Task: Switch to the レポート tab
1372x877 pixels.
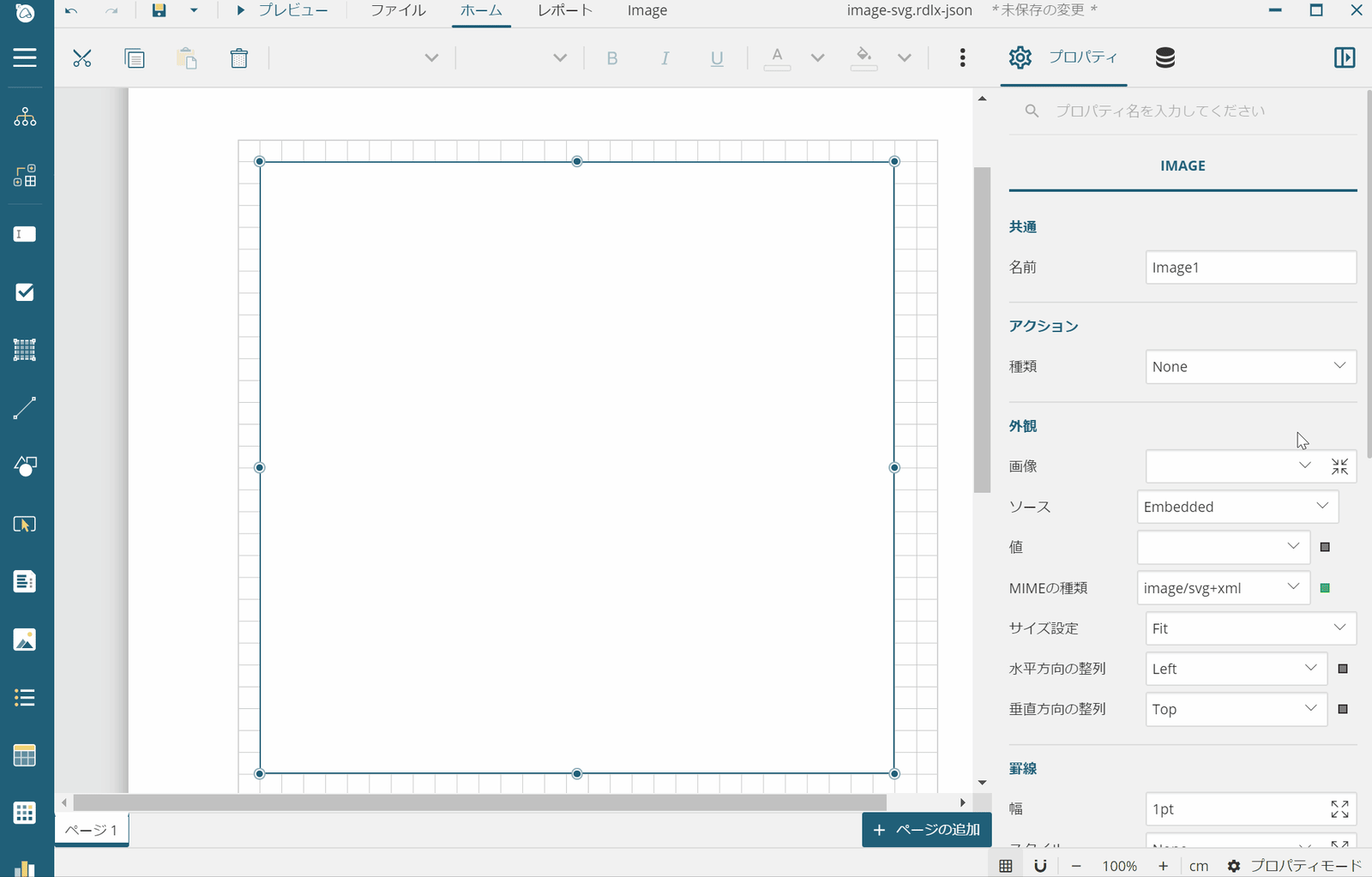Action: click(565, 10)
